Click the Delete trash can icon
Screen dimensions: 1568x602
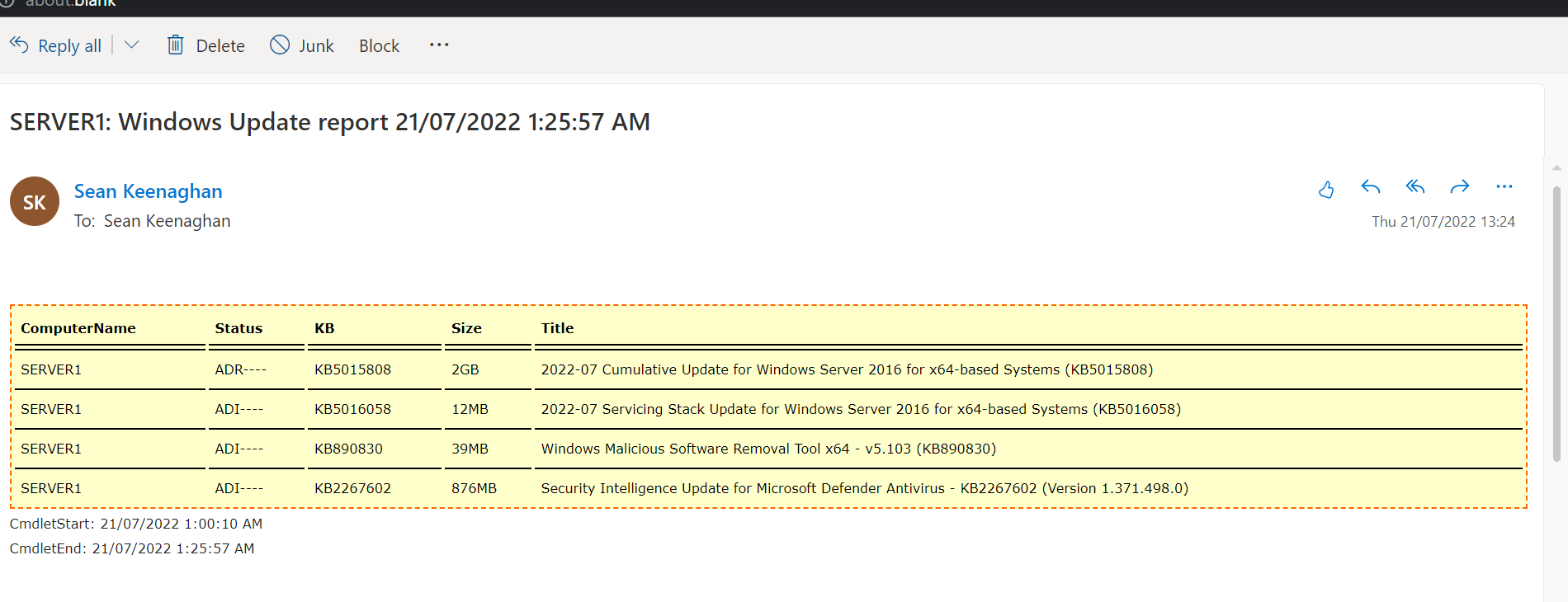(x=175, y=45)
